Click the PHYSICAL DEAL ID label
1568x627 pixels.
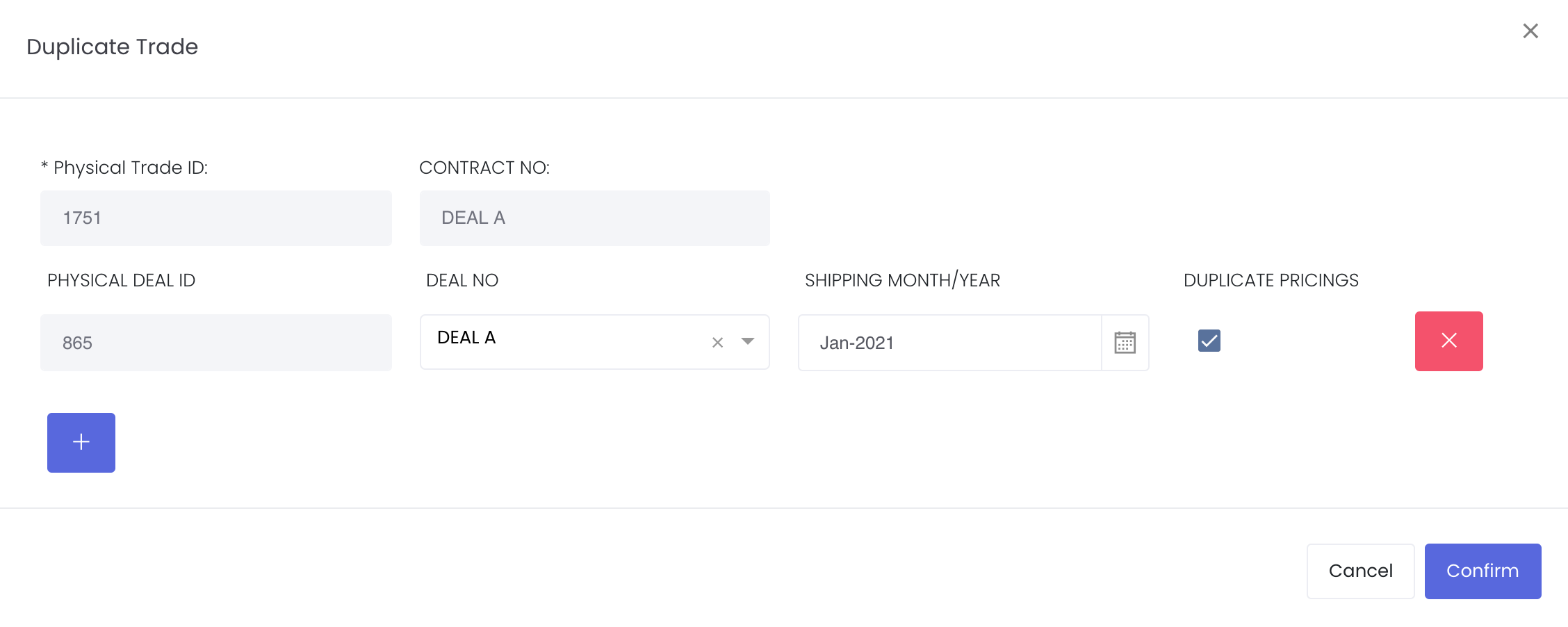coord(121,280)
